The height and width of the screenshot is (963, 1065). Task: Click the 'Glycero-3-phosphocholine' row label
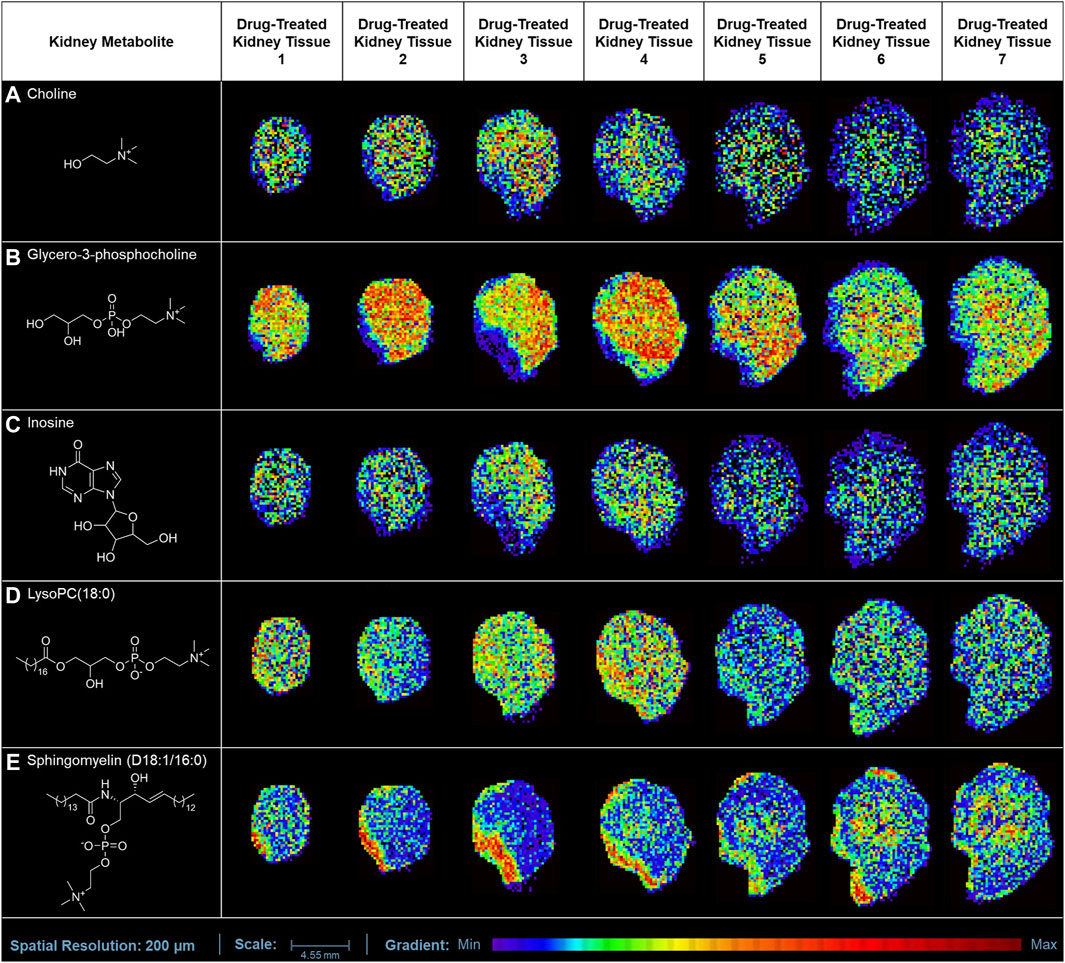(112, 255)
